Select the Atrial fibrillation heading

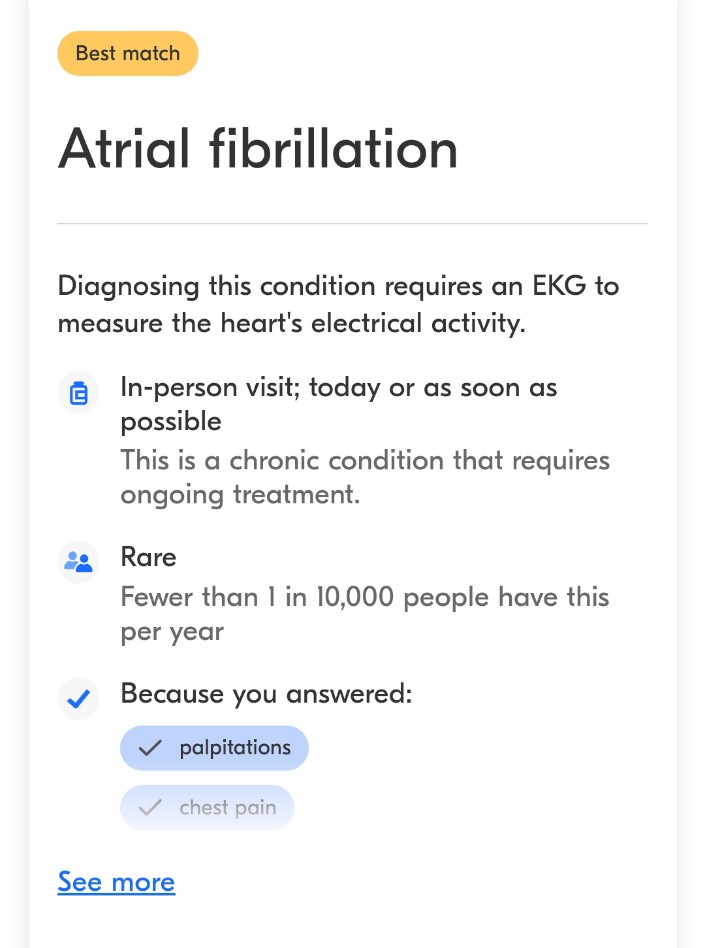(258, 148)
